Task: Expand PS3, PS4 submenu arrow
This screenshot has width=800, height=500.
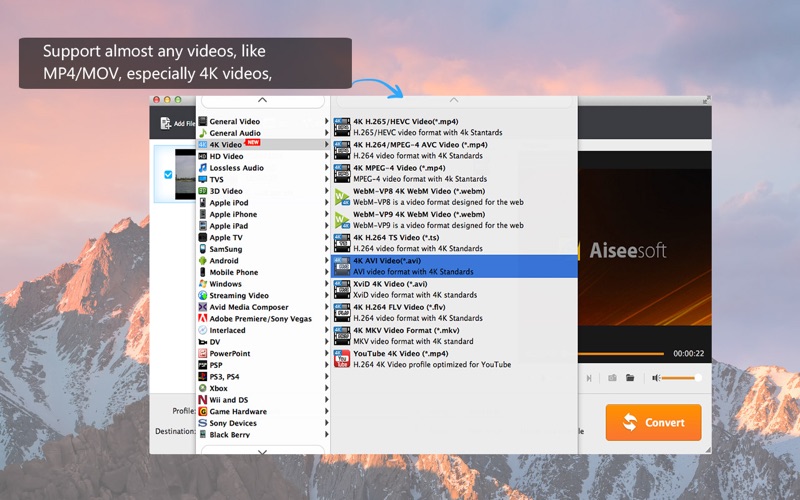Action: [x=327, y=377]
